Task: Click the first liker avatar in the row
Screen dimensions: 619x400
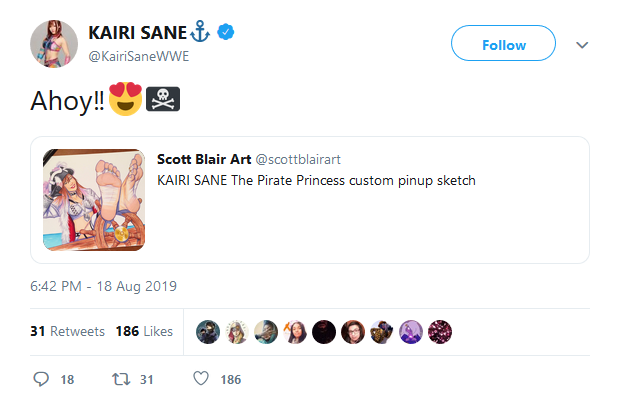Action: click(208, 331)
